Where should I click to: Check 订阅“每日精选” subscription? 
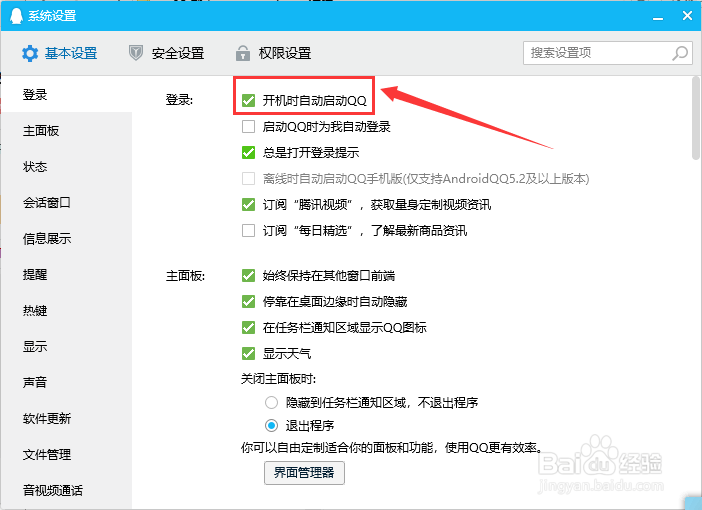coord(248,231)
